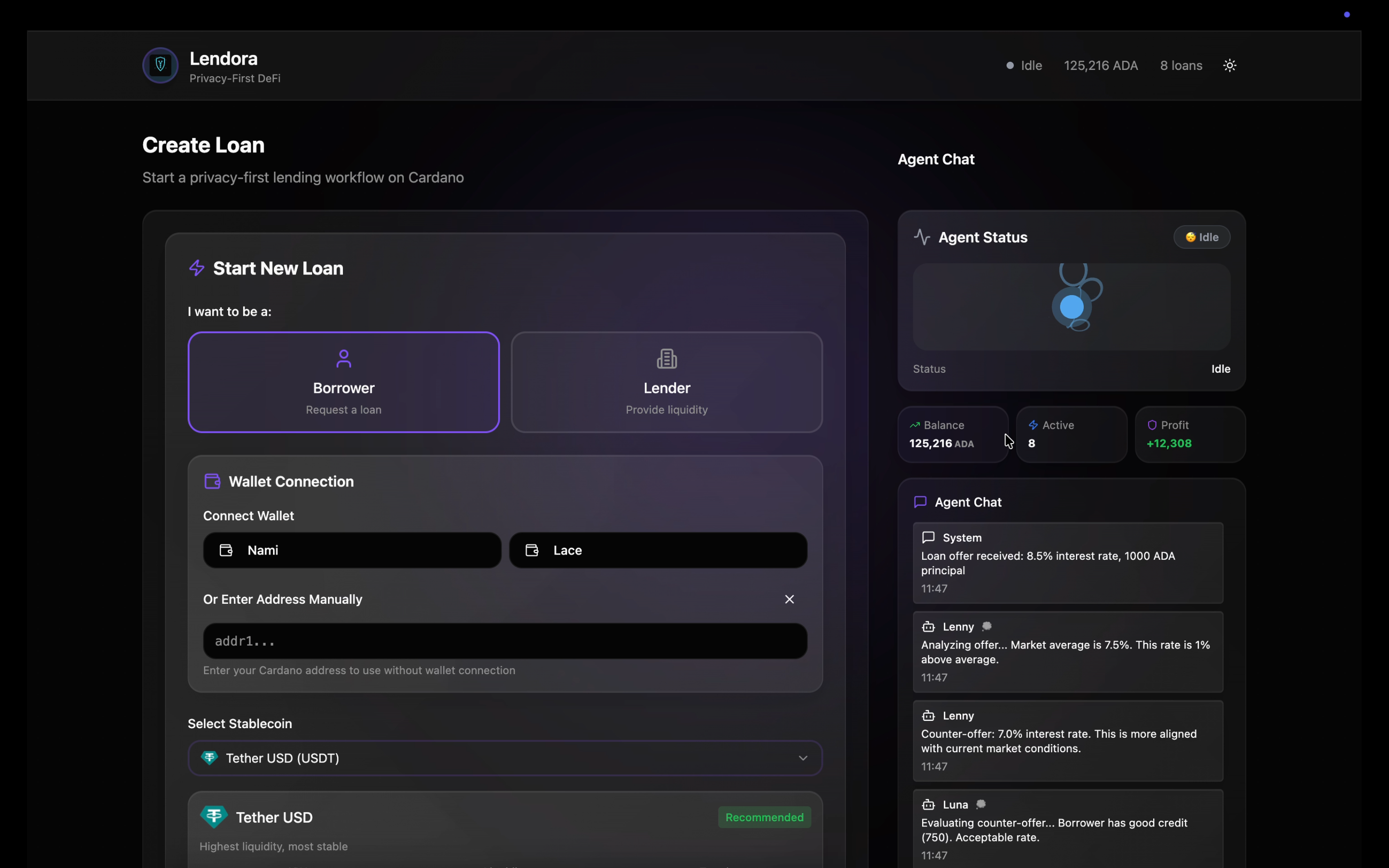Viewport: 1389px width, 868px height.
Task: Connect the Lace wallet
Action: pos(658,550)
